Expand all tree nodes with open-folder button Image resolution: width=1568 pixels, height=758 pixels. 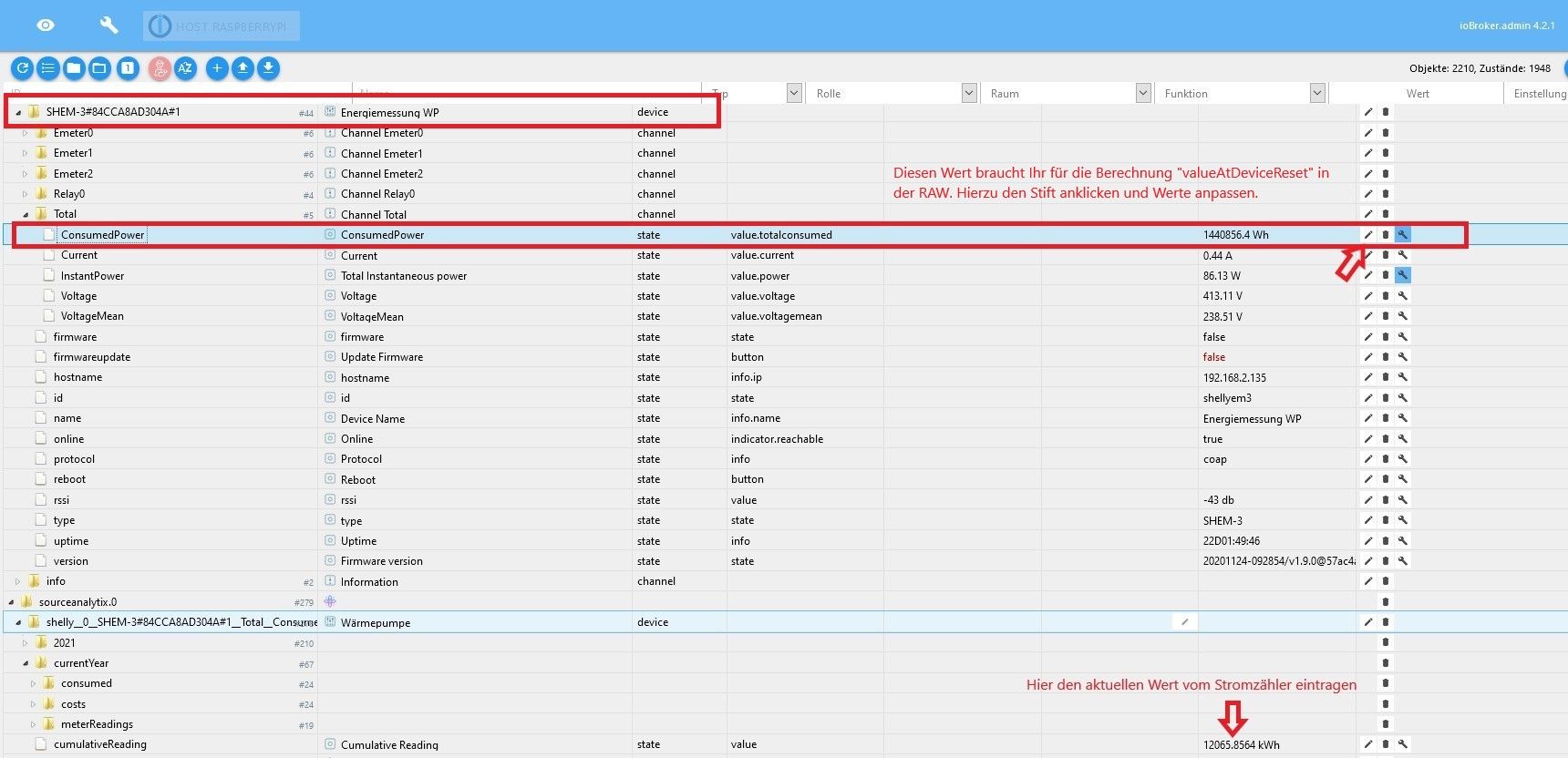[99, 67]
